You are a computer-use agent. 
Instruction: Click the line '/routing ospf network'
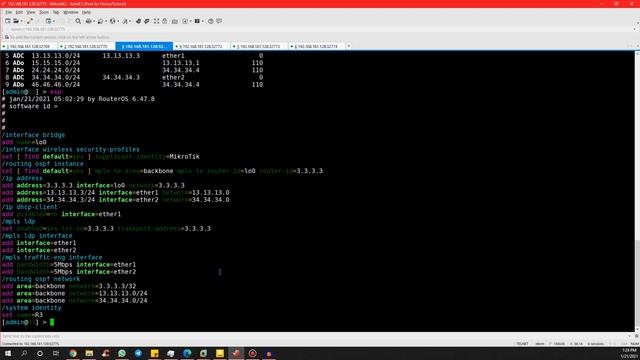tap(41, 279)
